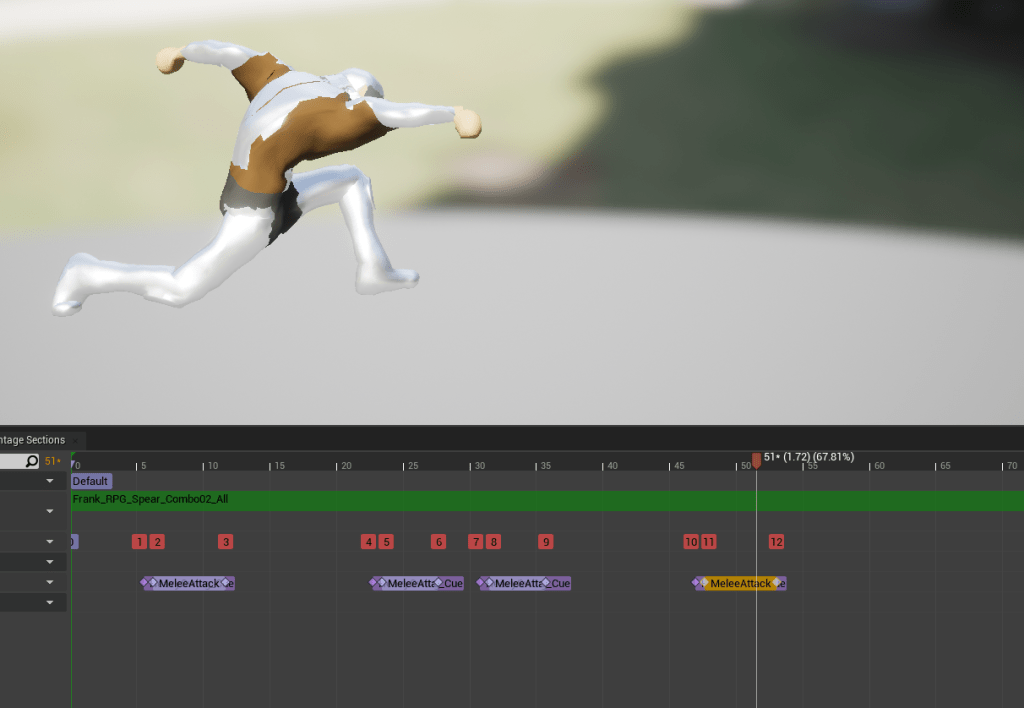This screenshot has height=708, width=1024.
Task: Select red marker 10 on the timeline
Action: click(x=691, y=542)
